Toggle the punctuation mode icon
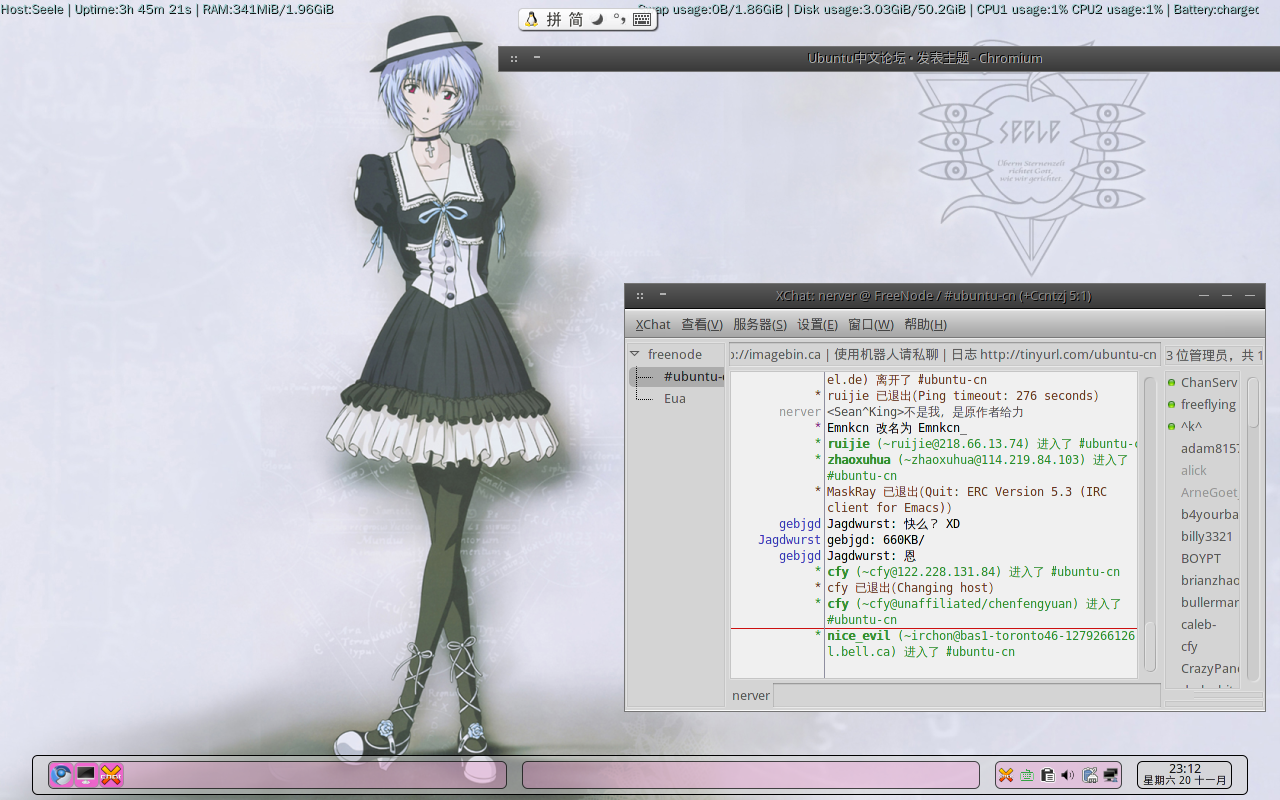This screenshot has height=800, width=1280. click(619, 19)
